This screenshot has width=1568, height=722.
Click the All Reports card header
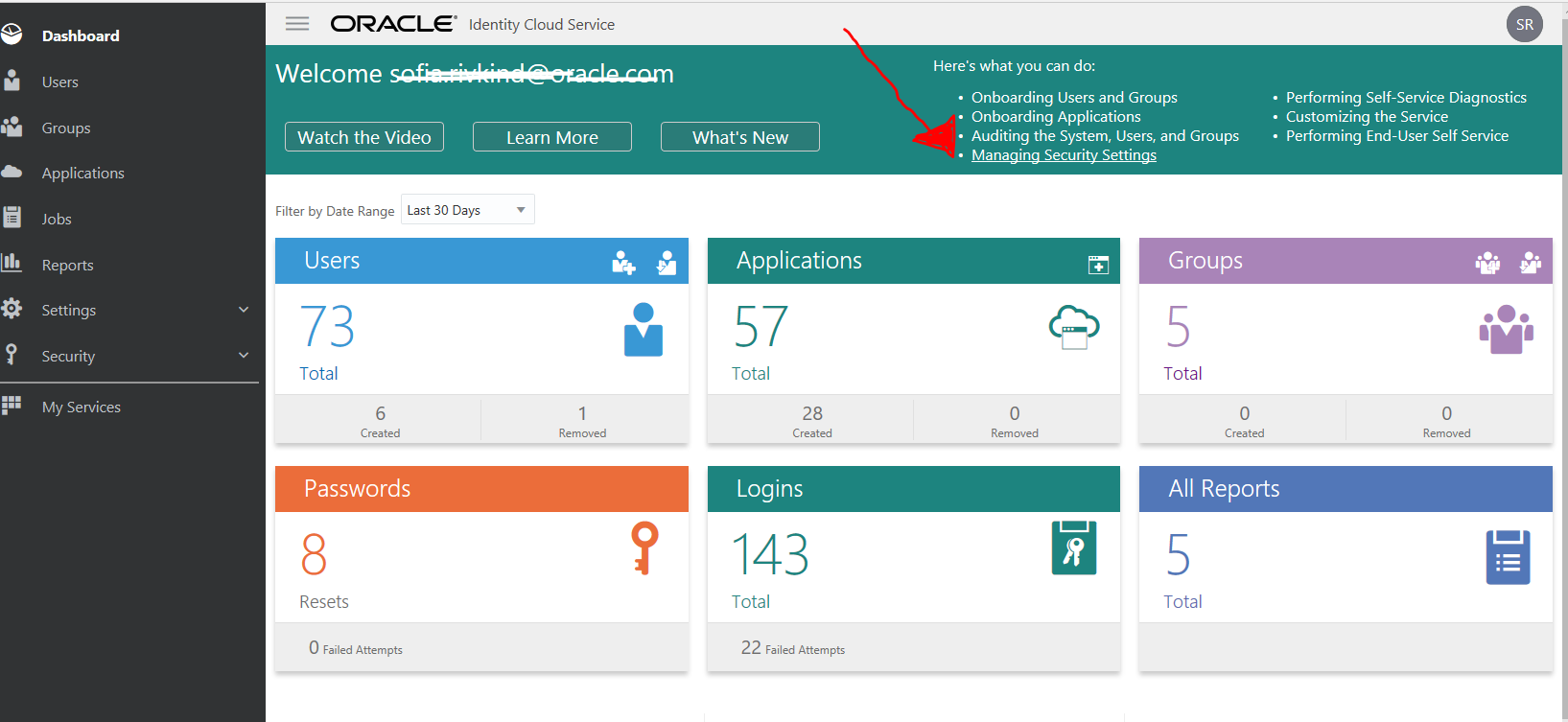pyautogui.click(x=1346, y=489)
